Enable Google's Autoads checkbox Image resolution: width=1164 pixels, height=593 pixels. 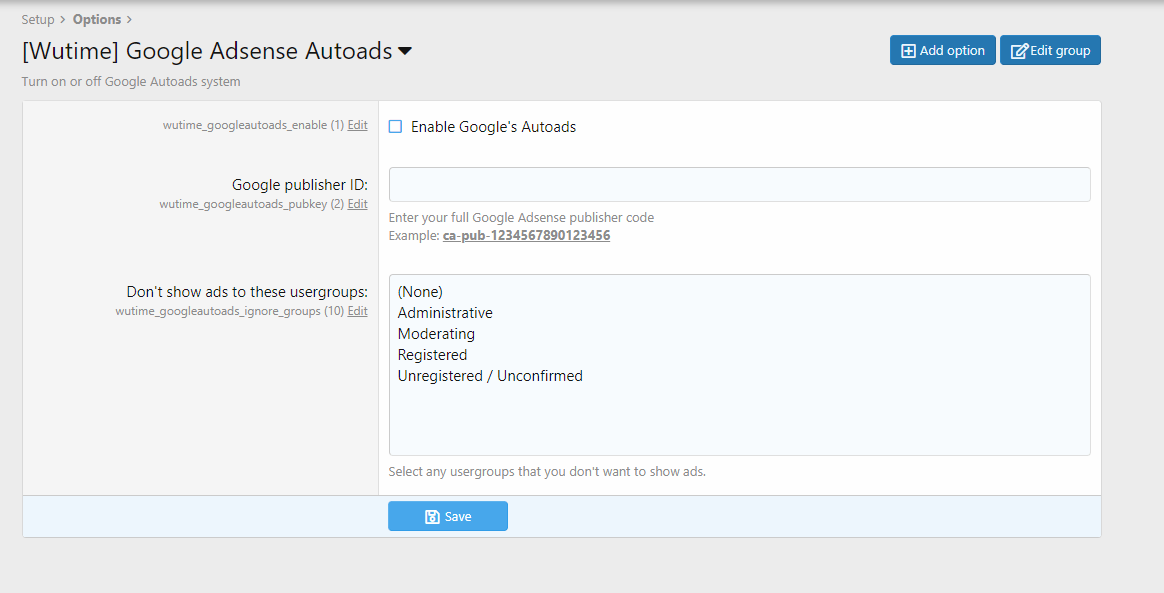coord(395,127)
